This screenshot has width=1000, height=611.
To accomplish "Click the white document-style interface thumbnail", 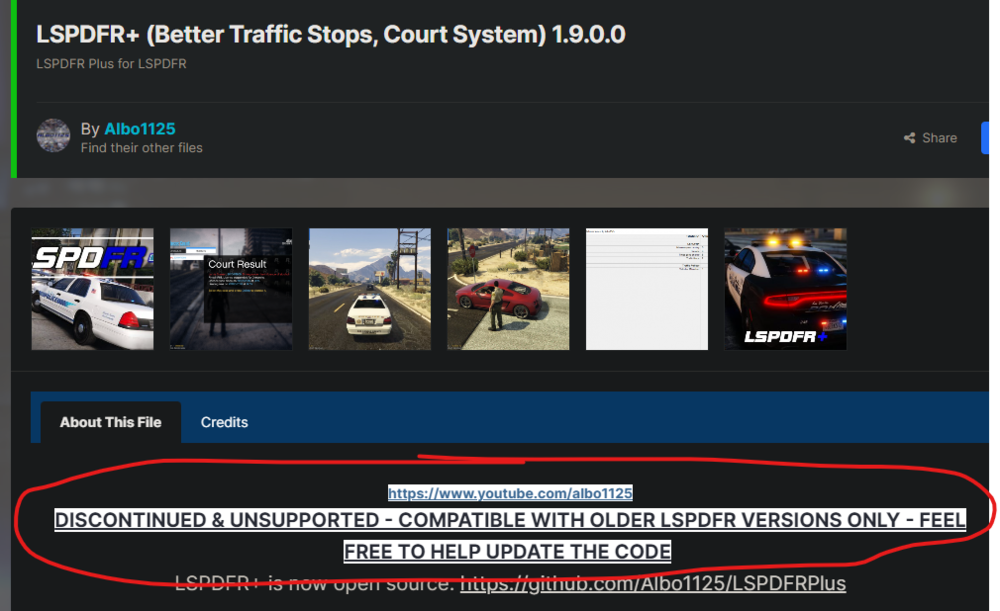I will coord(646,289).
